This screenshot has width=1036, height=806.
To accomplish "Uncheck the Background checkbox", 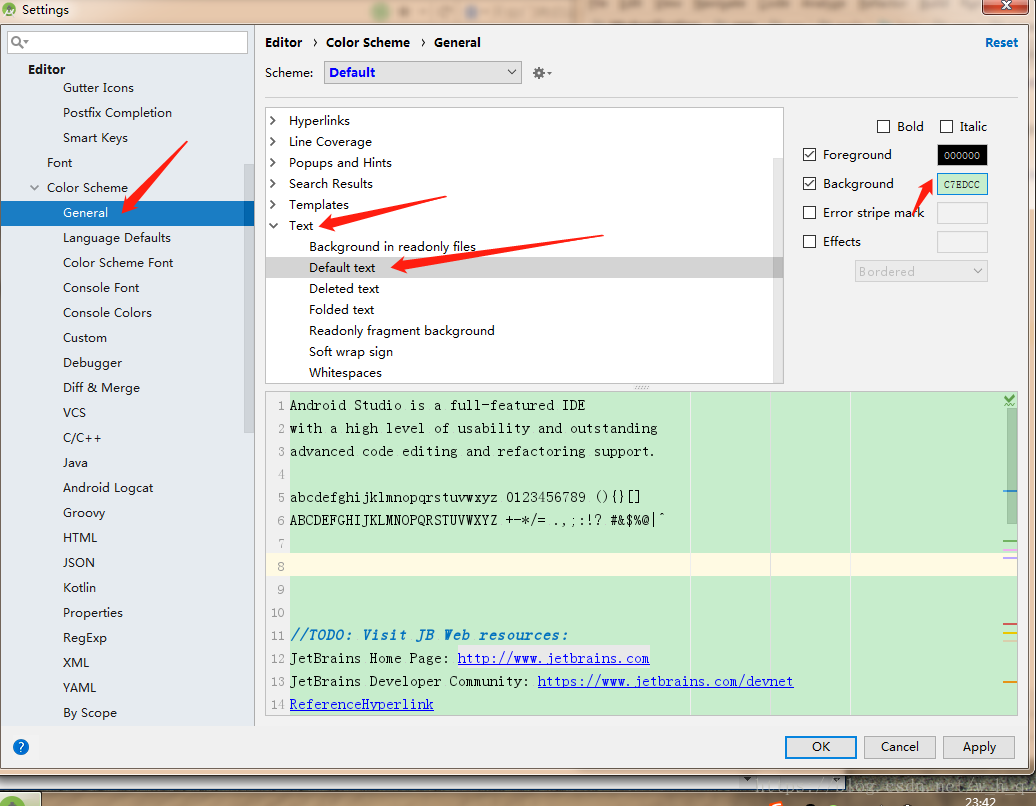I will (x=809, y=184).
